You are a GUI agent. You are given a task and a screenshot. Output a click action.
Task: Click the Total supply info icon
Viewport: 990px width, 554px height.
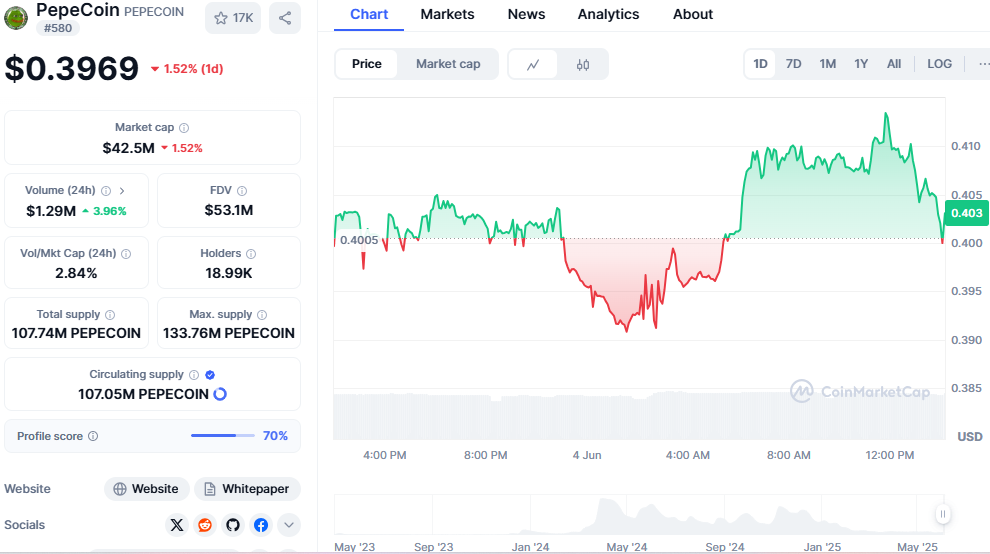click(110, 315)
